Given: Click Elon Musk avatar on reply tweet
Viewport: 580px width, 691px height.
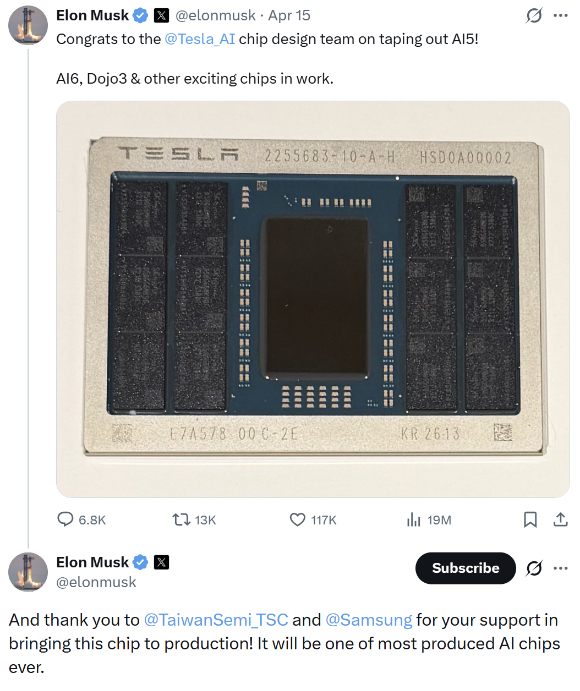Looking at the screenshot, I should click(x=28, y=572).
